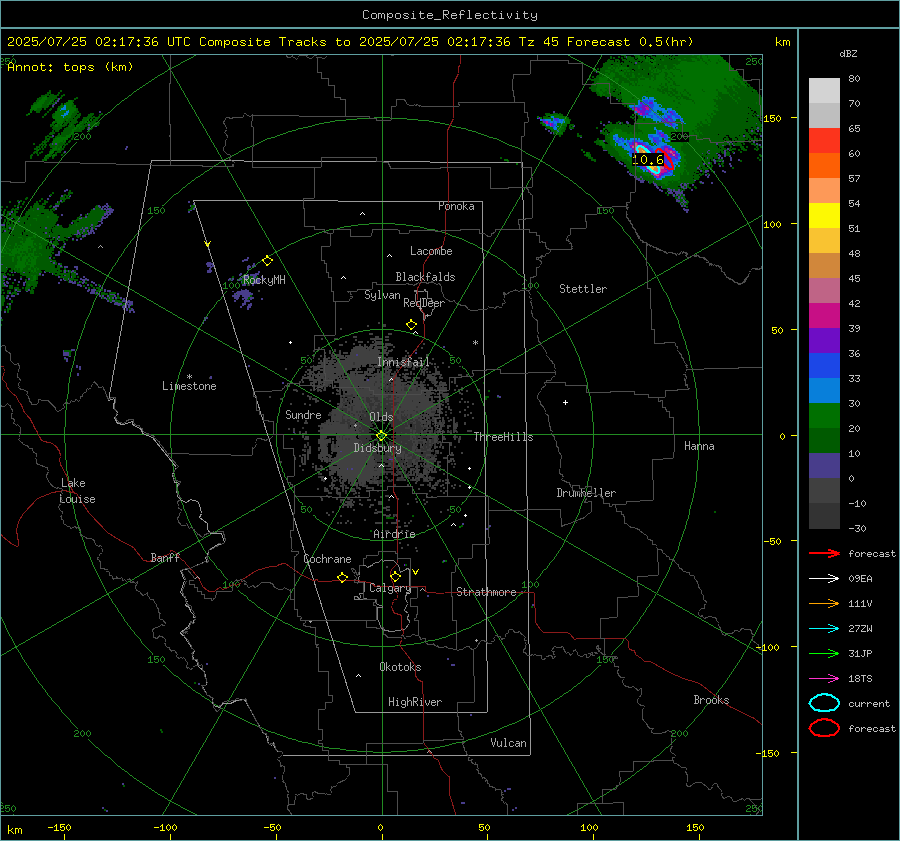The height and width of the screenshot is (841, 900).
Task: Click the red forecast arrow in legend
Action: [824, 553]
